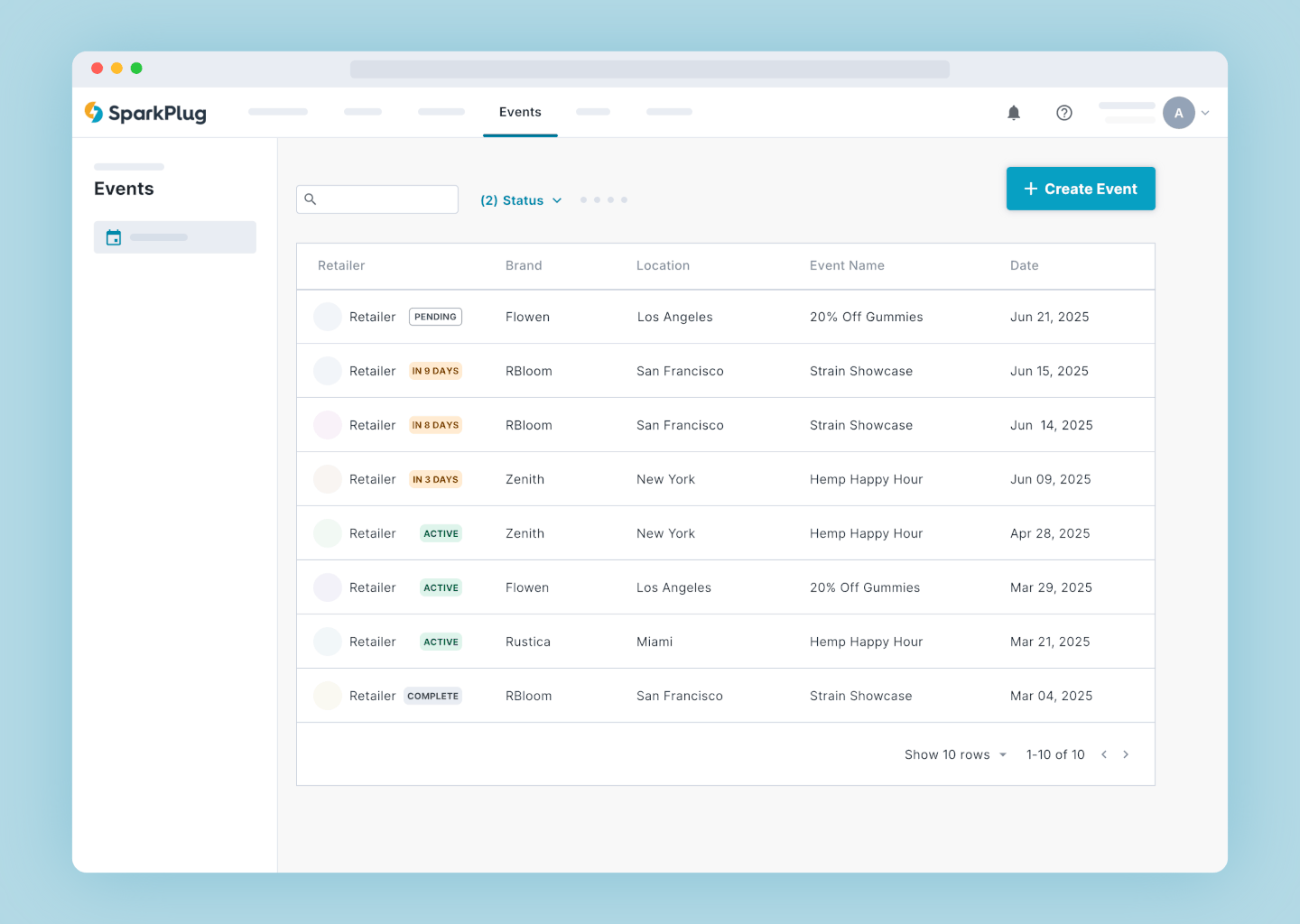This screenshot has width=1300, height=924.
Task: Click the COMPLETE status badge
Action: click(432, 696)
